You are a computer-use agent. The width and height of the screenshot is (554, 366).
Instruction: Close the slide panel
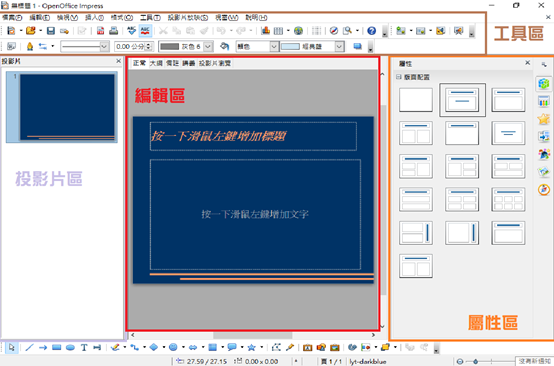click(x=119, y=61)
